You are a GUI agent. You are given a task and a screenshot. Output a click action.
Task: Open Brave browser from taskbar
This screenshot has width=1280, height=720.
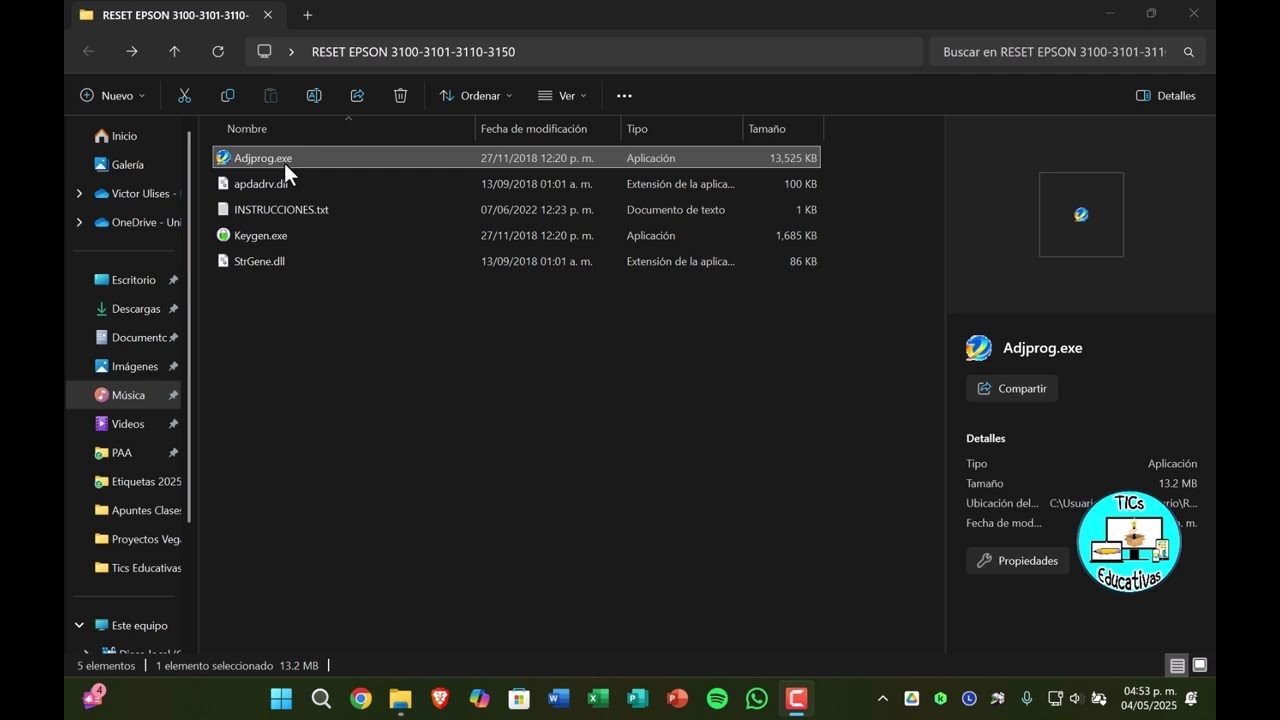click(x=440, y=698)
